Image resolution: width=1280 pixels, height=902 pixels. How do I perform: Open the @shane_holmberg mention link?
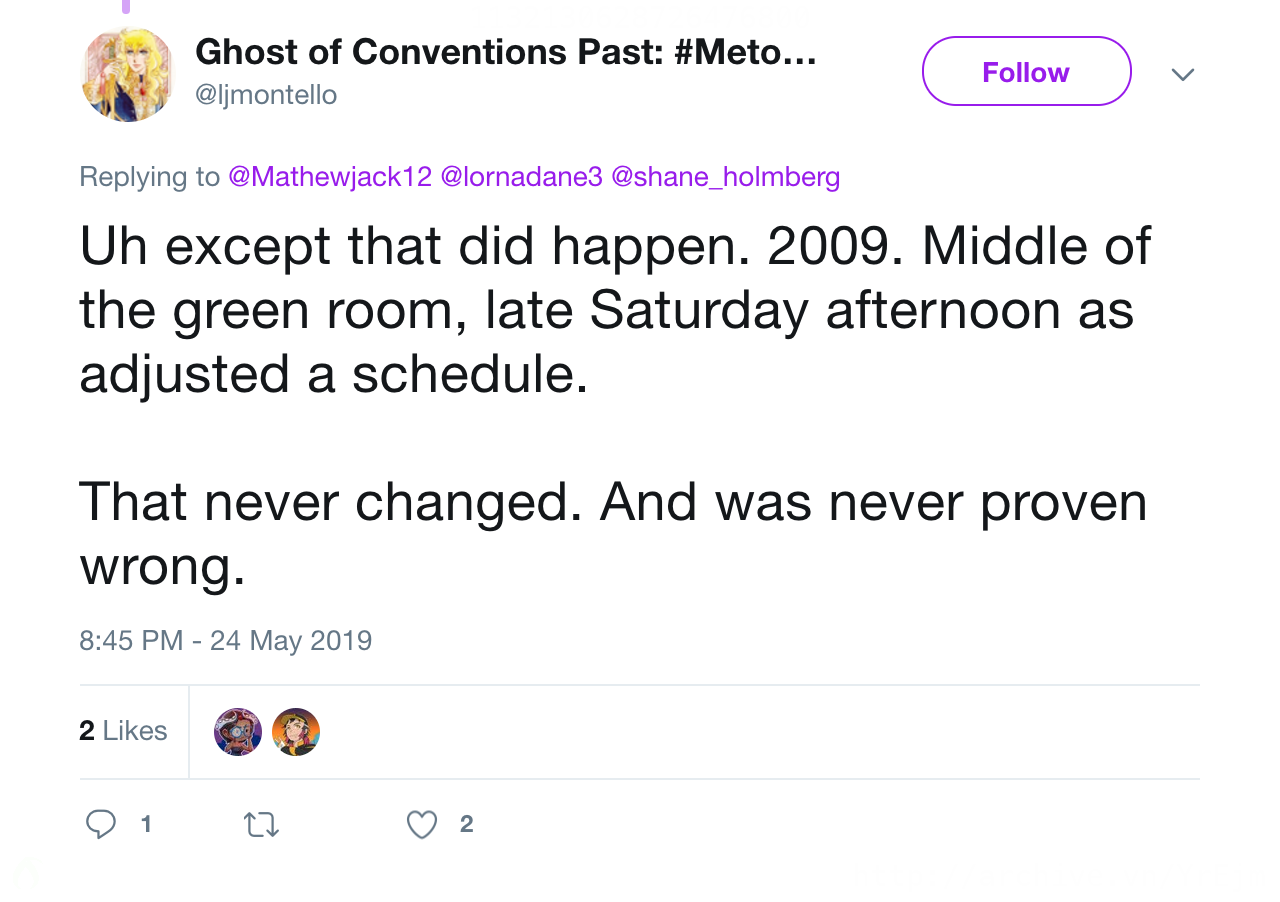pyautogui.click(x=725, y=177)
